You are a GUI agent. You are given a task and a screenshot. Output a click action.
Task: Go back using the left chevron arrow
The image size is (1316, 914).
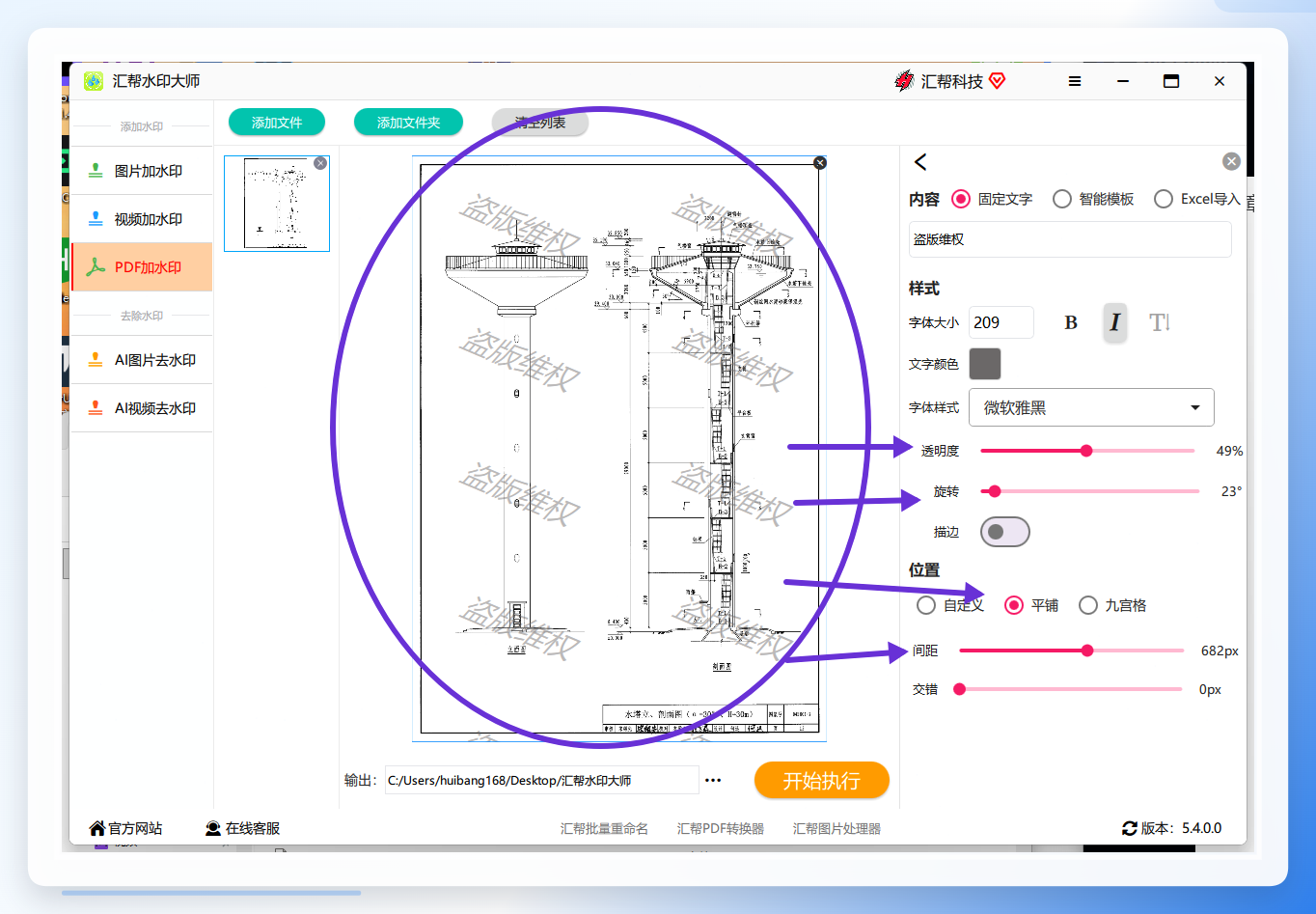[920, 162]
